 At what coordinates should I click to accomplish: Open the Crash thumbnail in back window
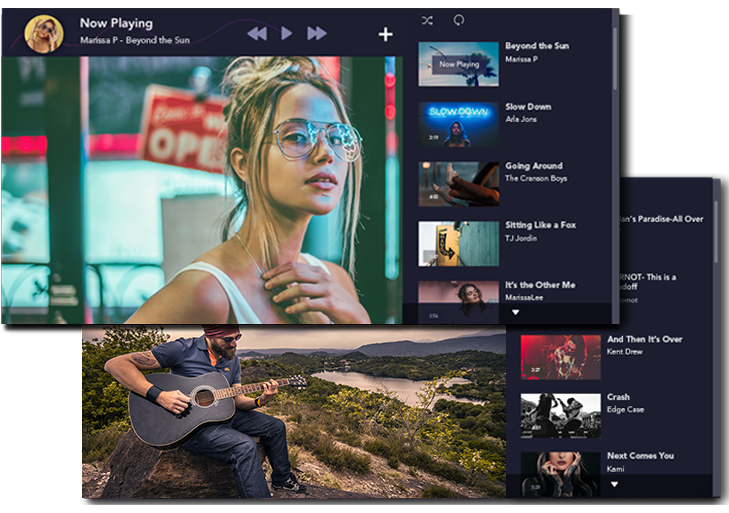(x=560, y=416)
